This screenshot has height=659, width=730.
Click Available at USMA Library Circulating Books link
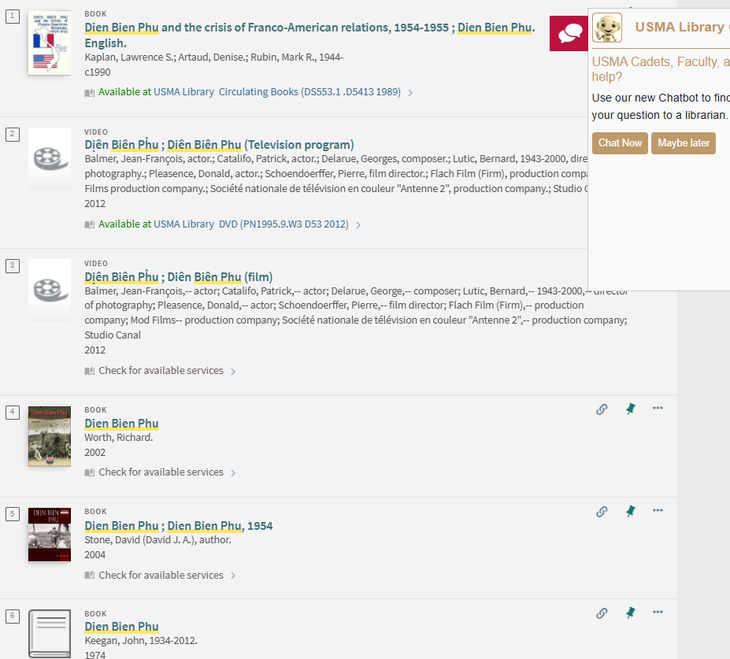pos(250,92)
